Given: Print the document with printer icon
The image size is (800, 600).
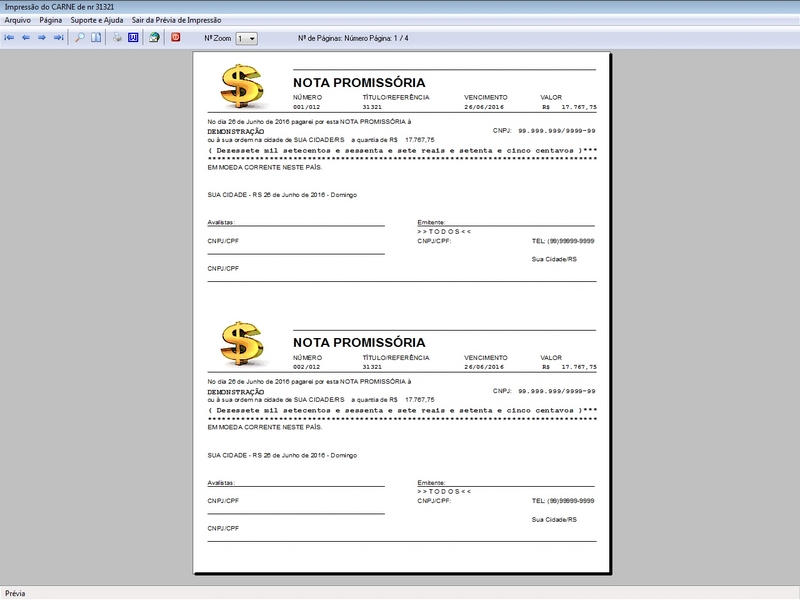Looking at the screenshot, I should [x=117, y=37].
